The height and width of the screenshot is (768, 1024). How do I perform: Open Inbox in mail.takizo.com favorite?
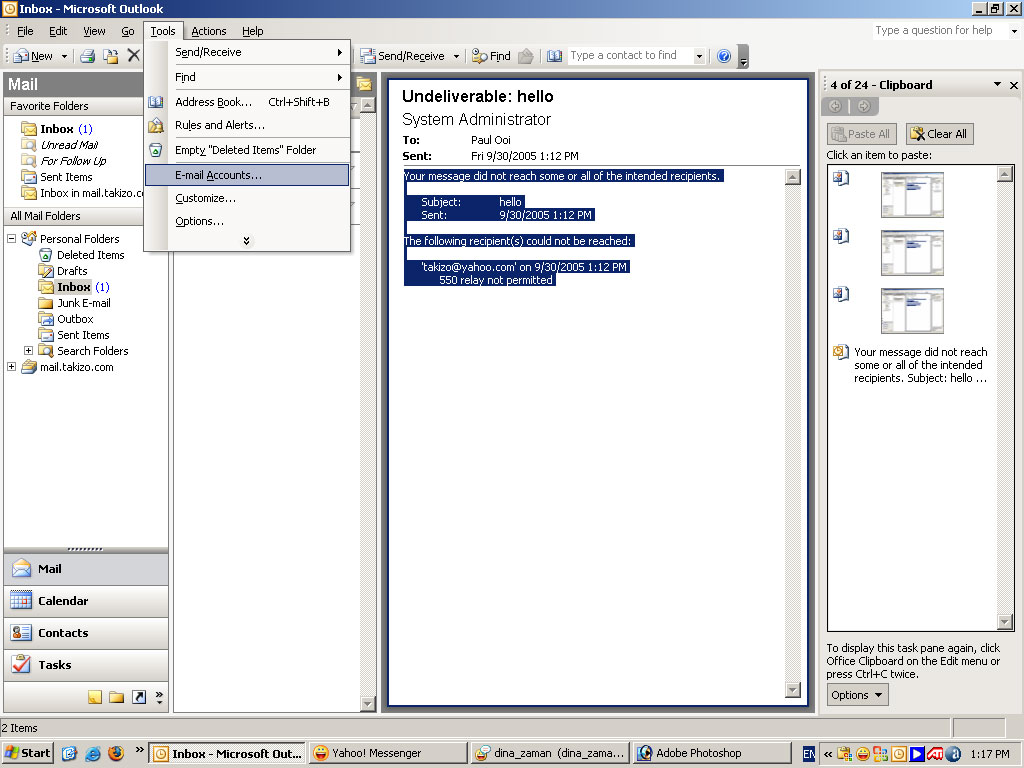click(82, 193)
